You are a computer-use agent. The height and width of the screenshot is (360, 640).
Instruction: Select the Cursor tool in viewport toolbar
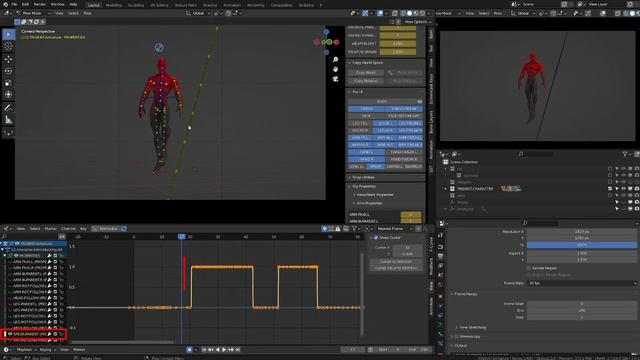coord(8,46)
